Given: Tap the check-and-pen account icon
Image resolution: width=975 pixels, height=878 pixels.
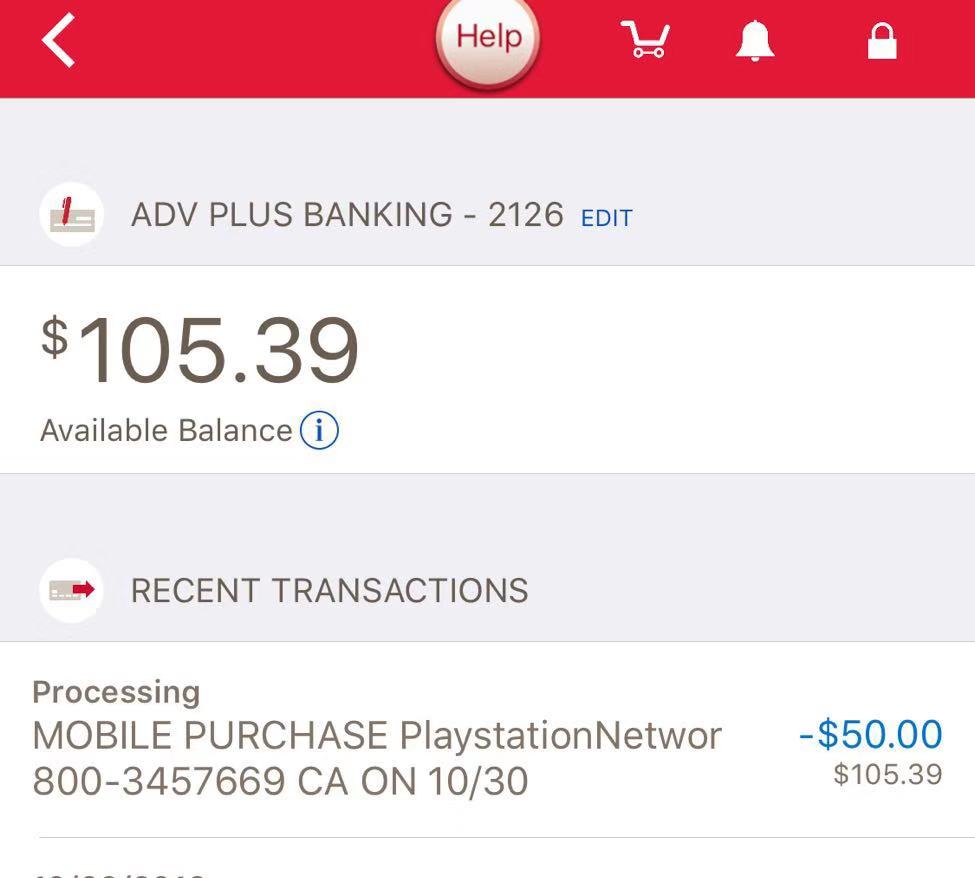Looking at the screenshot, I should pos(72,215).
